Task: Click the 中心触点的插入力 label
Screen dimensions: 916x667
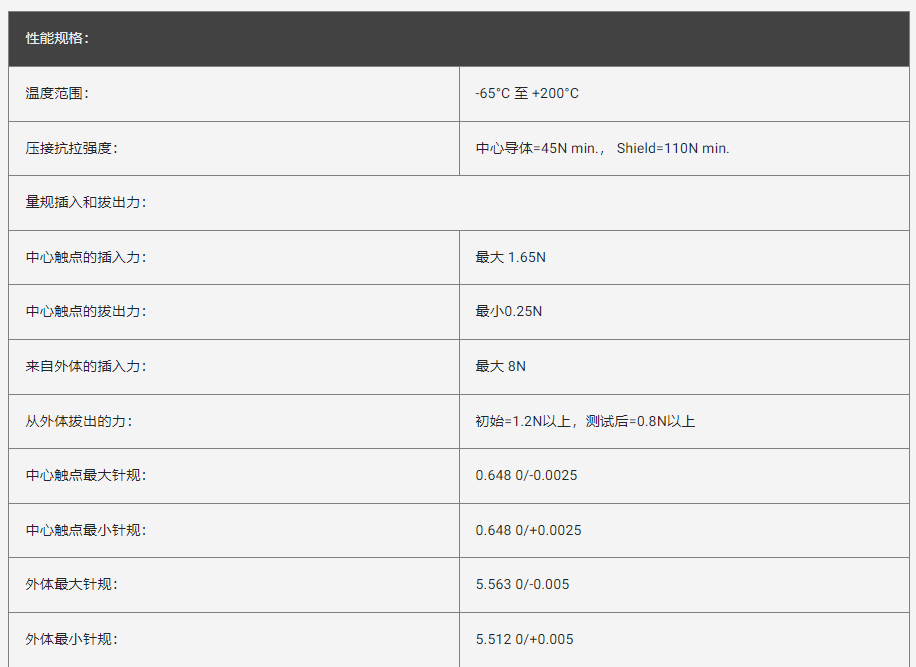Action: pos(86,257)
